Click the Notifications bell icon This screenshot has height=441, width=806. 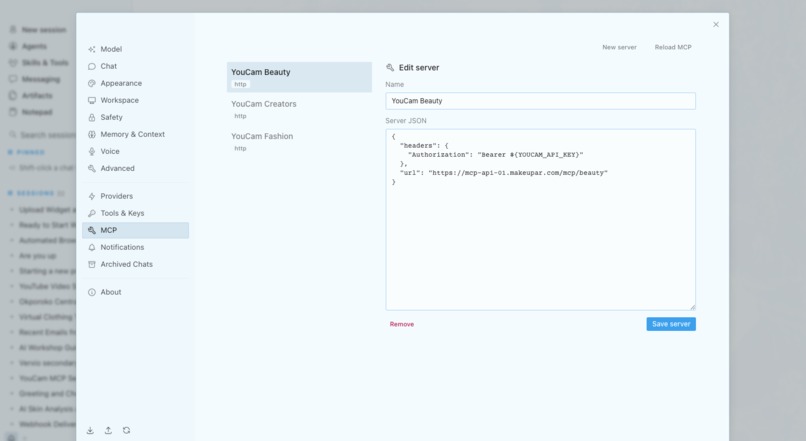click(91, 247)
